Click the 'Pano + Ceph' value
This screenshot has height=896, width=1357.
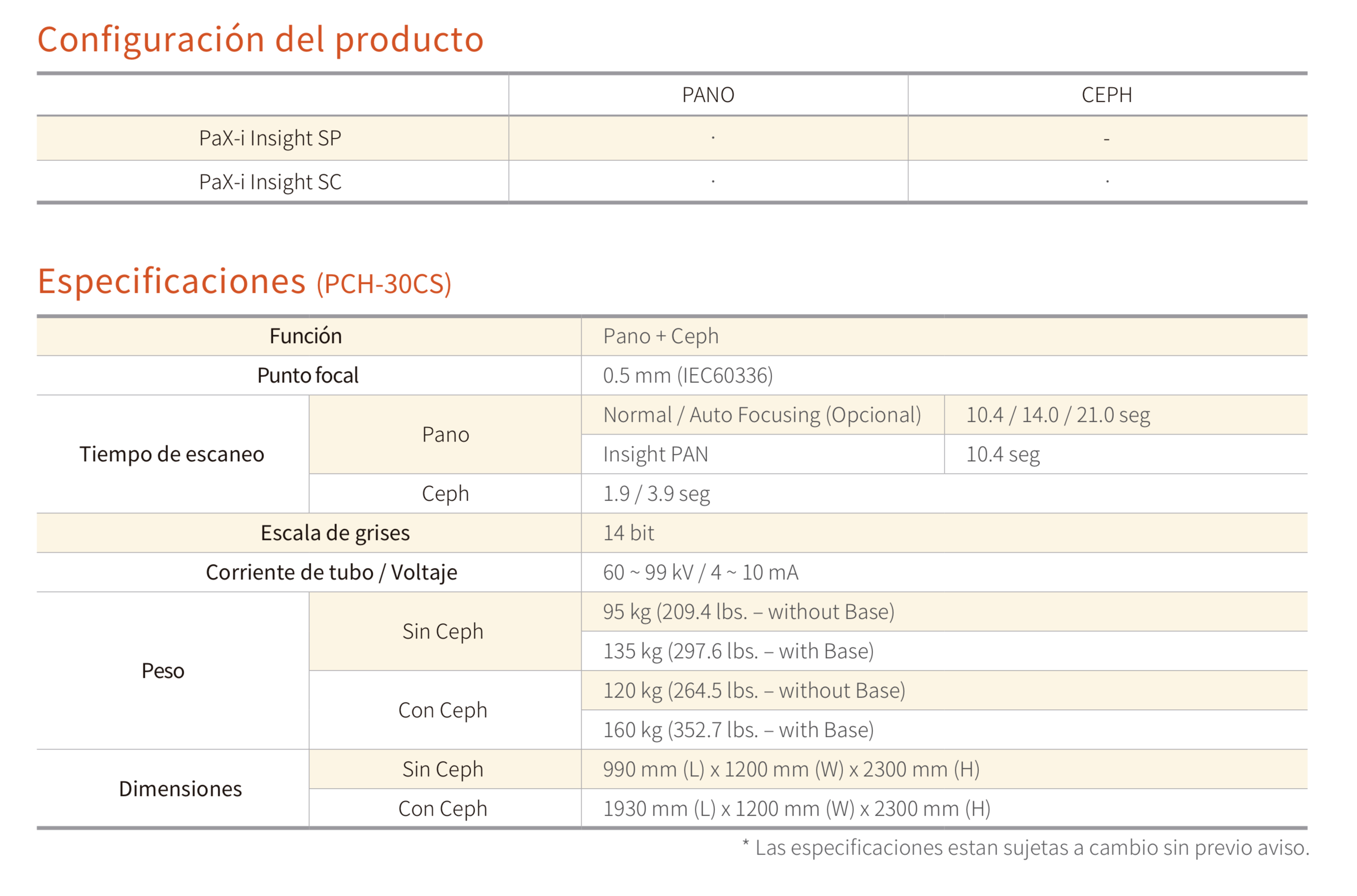click(661, 336)
